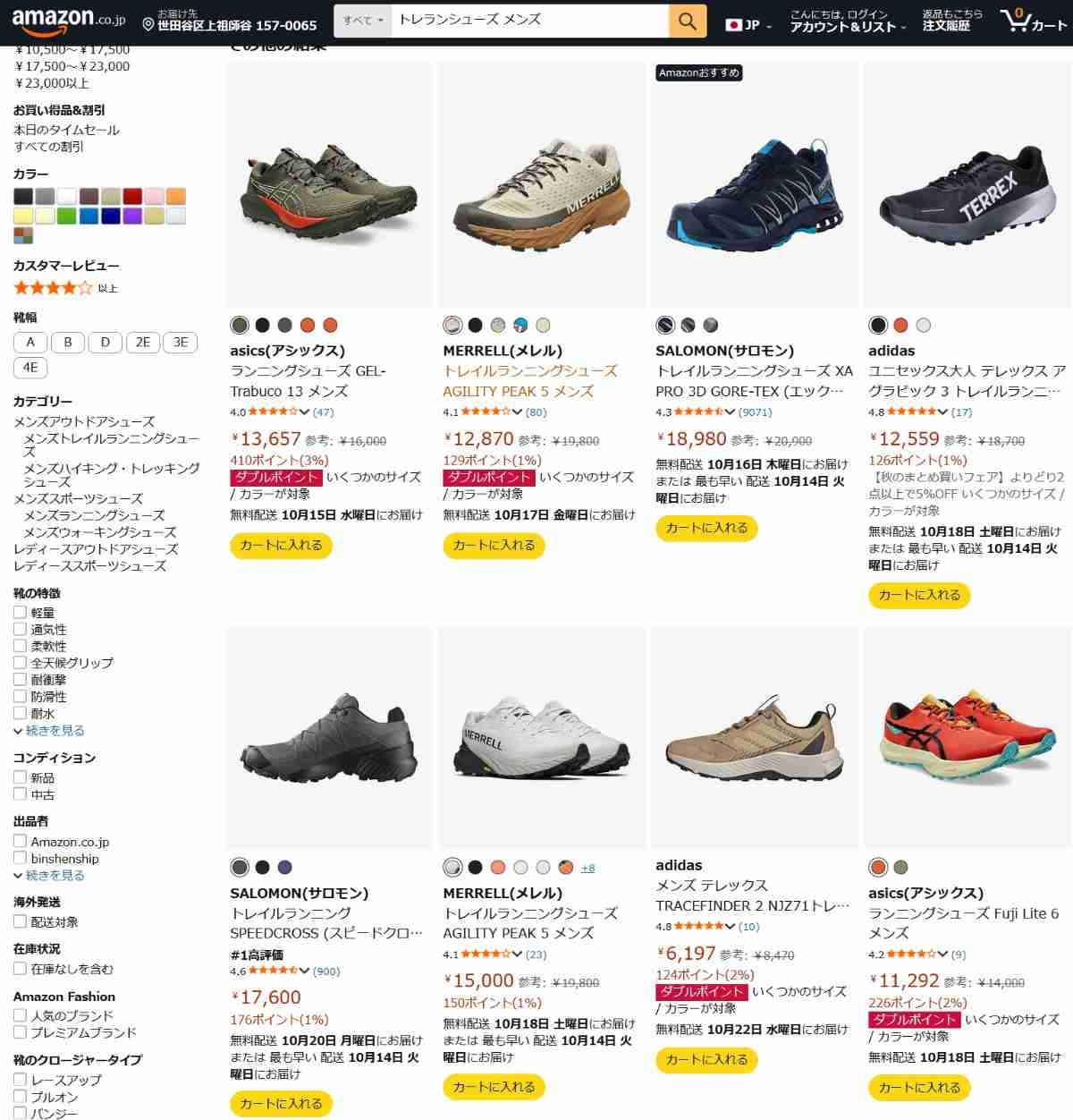Check the 新品 condition checkbox
The image size is (1073, 1120).
click(20, 777)
